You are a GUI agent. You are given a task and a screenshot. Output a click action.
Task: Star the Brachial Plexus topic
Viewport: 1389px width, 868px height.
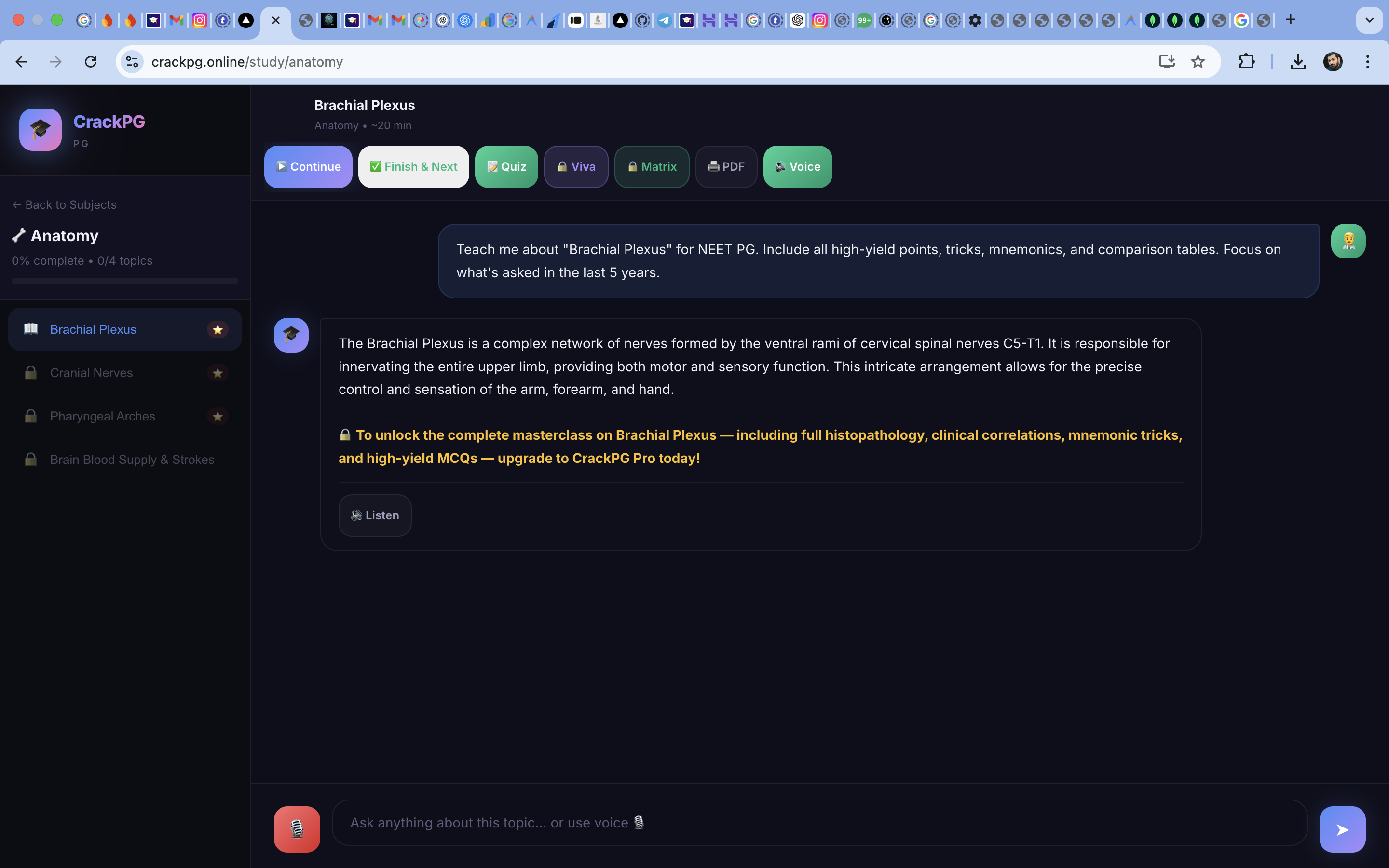(218, 329)
